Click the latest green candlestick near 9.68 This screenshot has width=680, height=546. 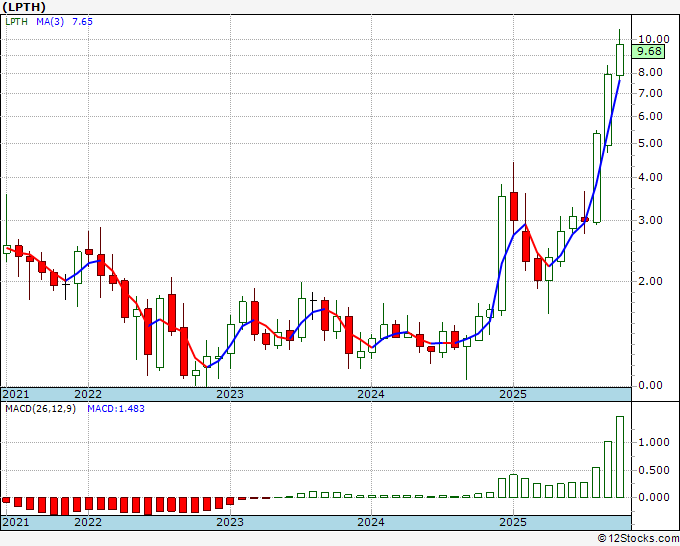pyautogui.click(x=620, y=60)
